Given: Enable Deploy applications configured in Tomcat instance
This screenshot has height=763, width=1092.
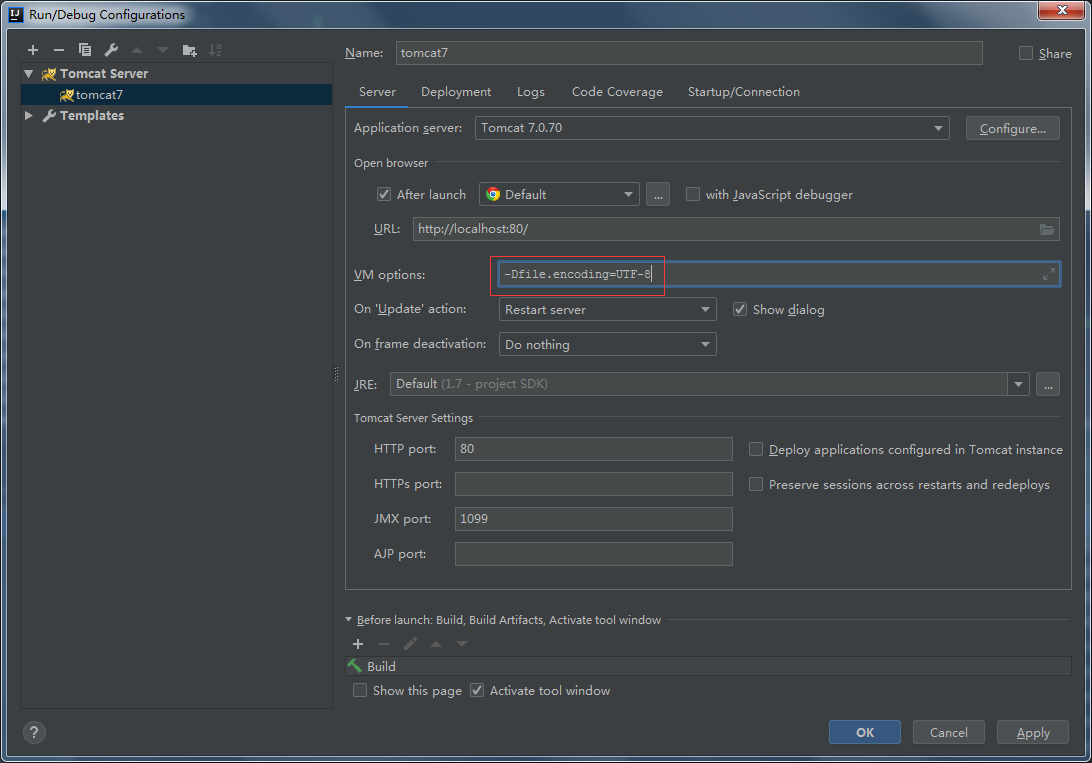Looking at the screenshot, I should pyautogui.click(x=756, y=449).
